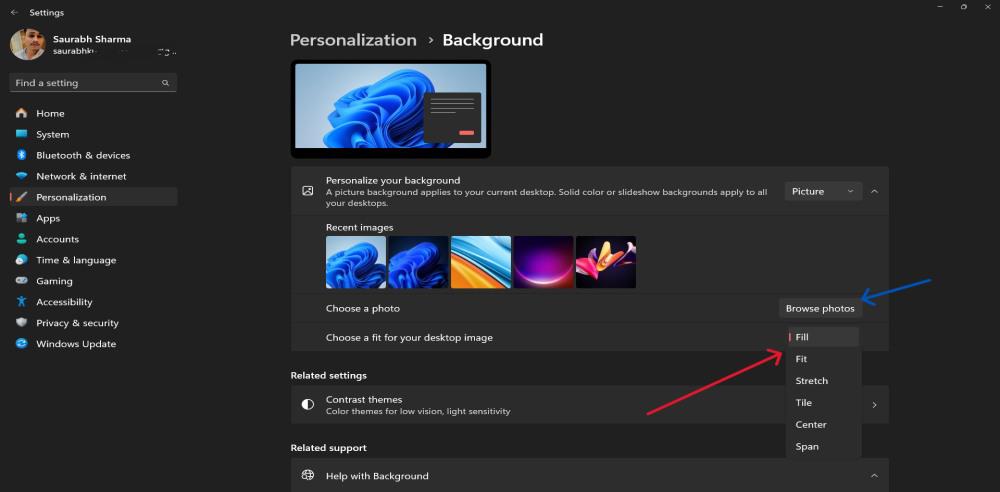Click the Privacy & security shield icon
Image resolution: width=1000 pixels, height=492 pixels.
pos(22,323)
